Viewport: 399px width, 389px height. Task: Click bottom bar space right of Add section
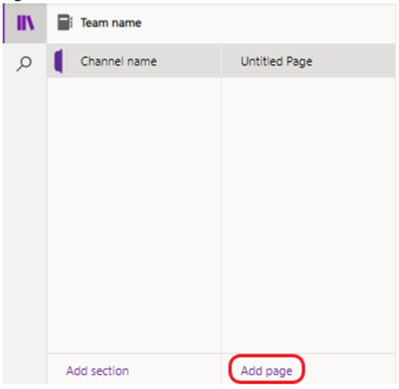pos(175,369)
